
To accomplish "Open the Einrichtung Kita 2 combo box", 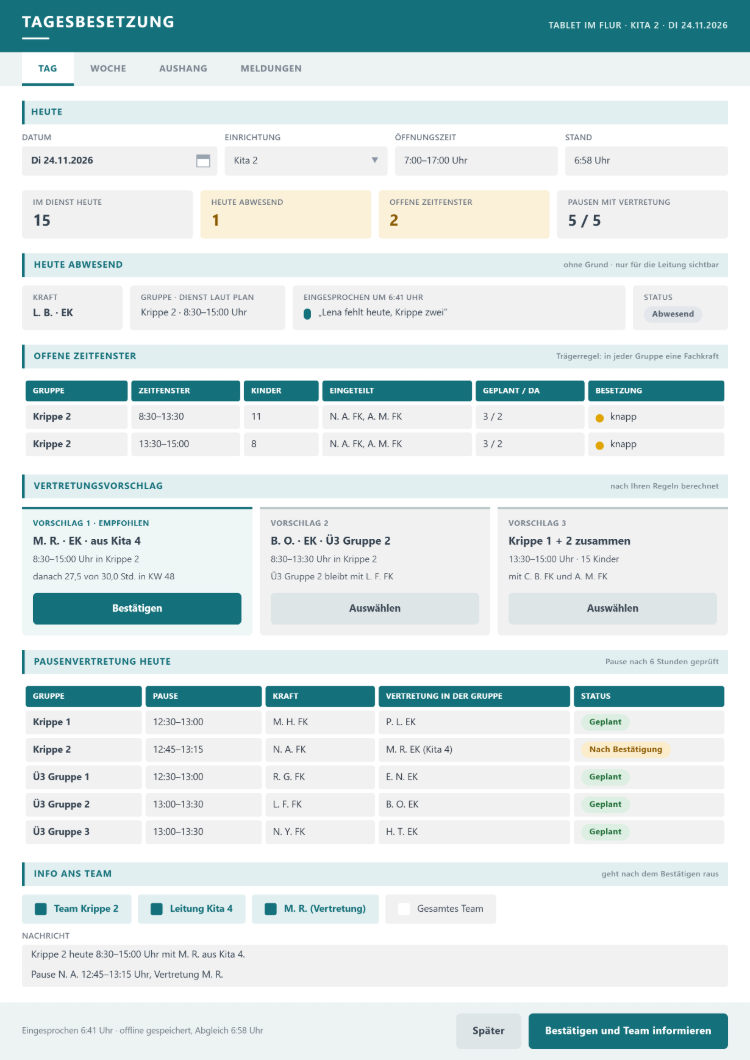I will pyautogui.click(x=306, y=161).
